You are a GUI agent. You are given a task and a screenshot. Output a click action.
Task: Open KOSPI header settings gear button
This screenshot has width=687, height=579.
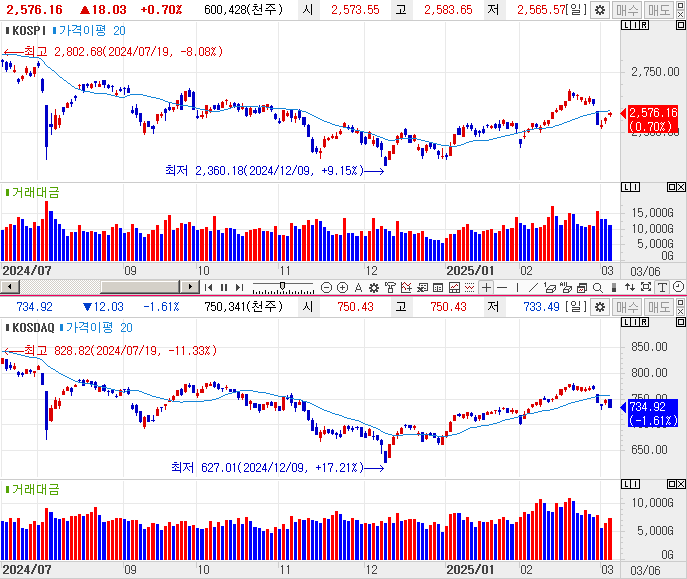[600, 10]
